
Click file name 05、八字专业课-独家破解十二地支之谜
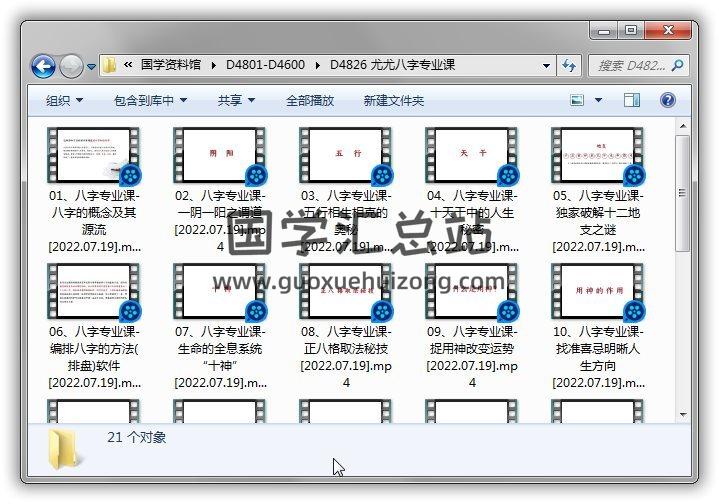598,221
